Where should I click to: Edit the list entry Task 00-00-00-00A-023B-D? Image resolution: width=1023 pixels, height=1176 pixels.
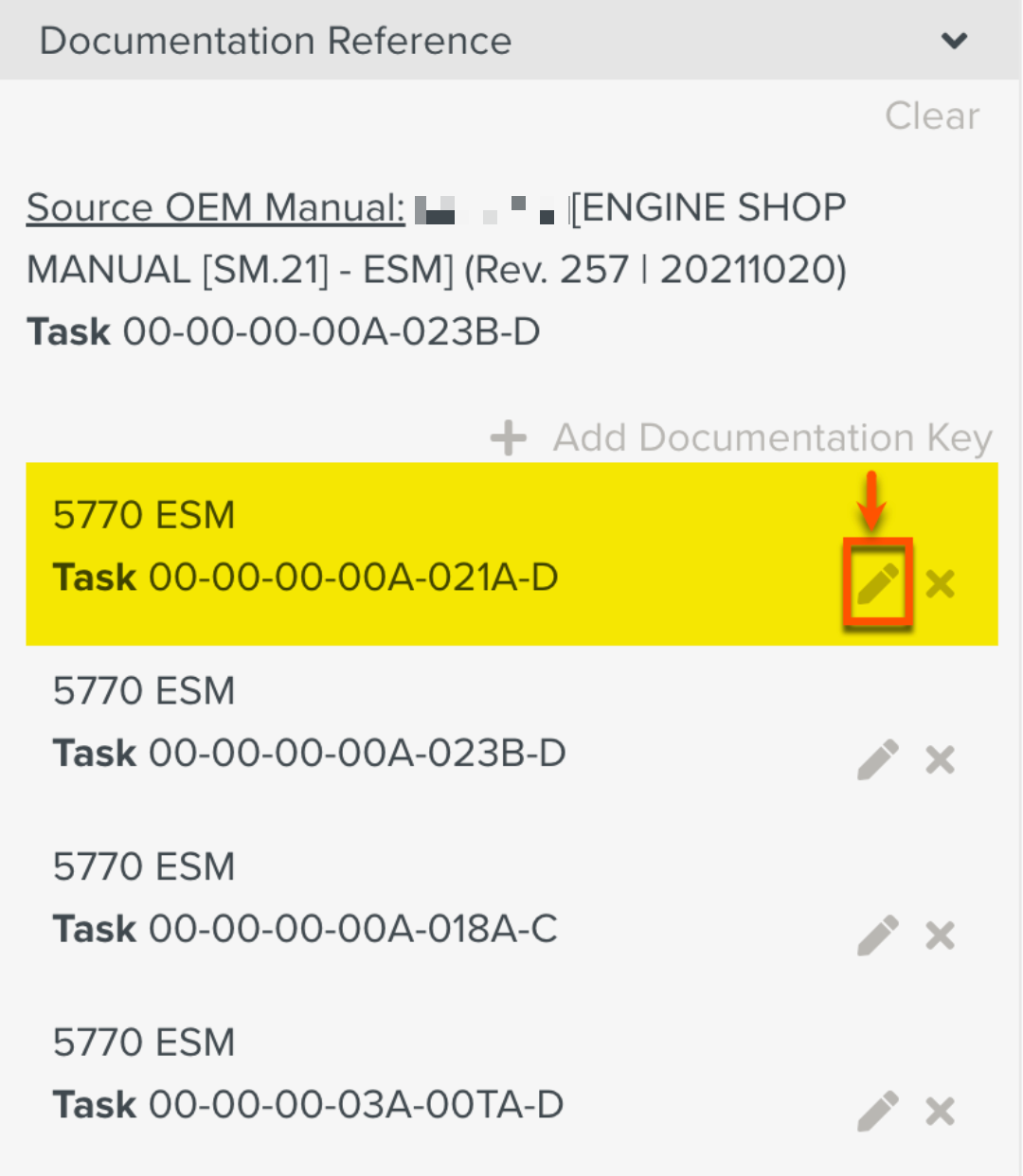pyautogui.click(x=878, y=759)
